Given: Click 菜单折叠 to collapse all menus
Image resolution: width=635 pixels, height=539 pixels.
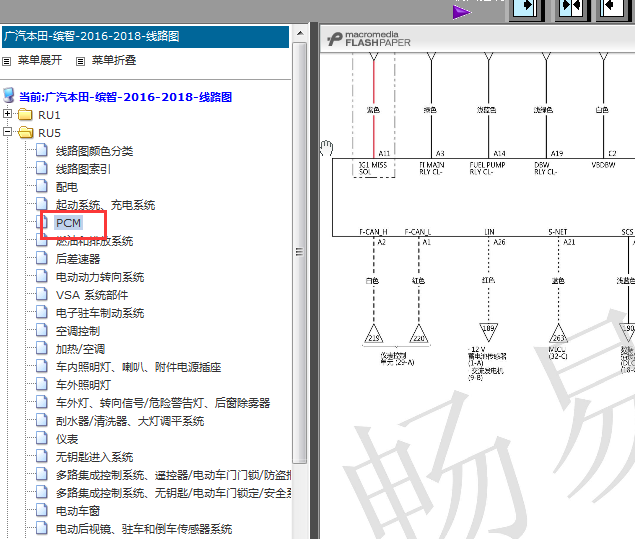Looking at the screenshot, I should coord(114,60).
